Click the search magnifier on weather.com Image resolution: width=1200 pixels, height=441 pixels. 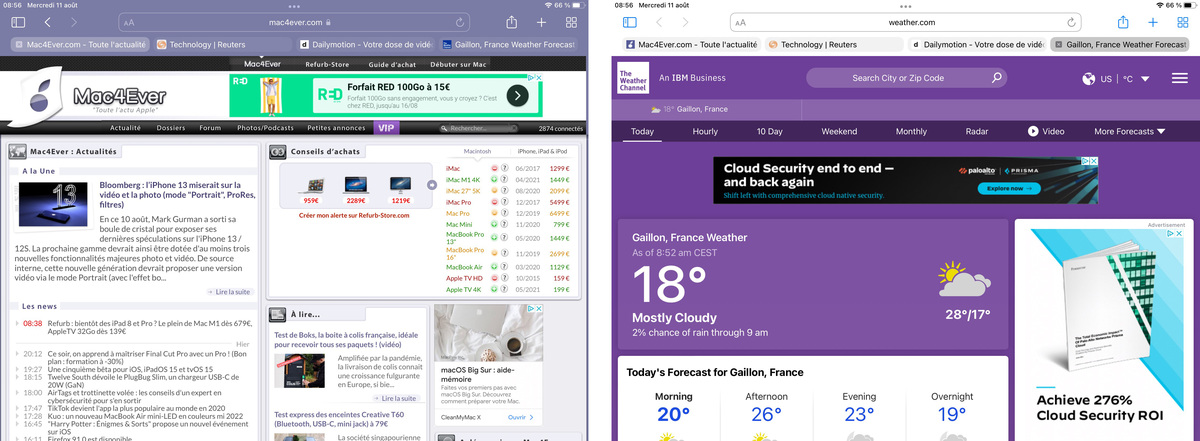pos(996,77)
